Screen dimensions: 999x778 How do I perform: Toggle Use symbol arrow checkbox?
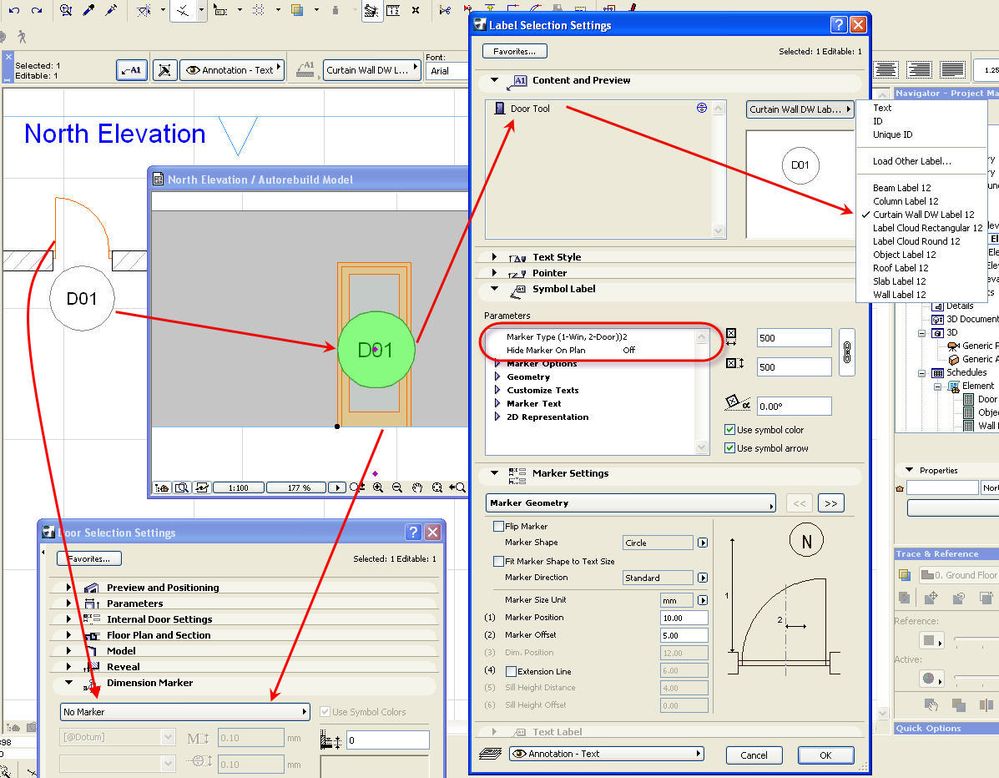730,448
